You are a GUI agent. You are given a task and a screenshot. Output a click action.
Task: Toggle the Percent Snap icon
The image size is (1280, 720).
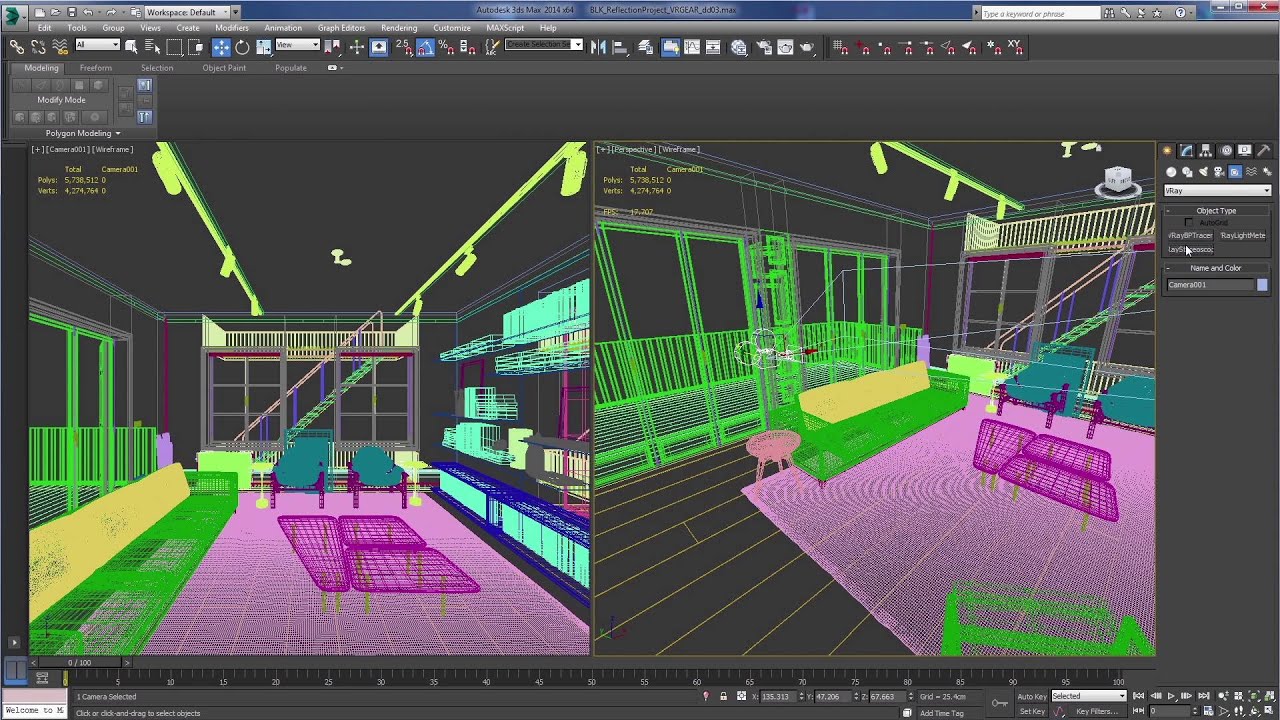tap(447, 47)
